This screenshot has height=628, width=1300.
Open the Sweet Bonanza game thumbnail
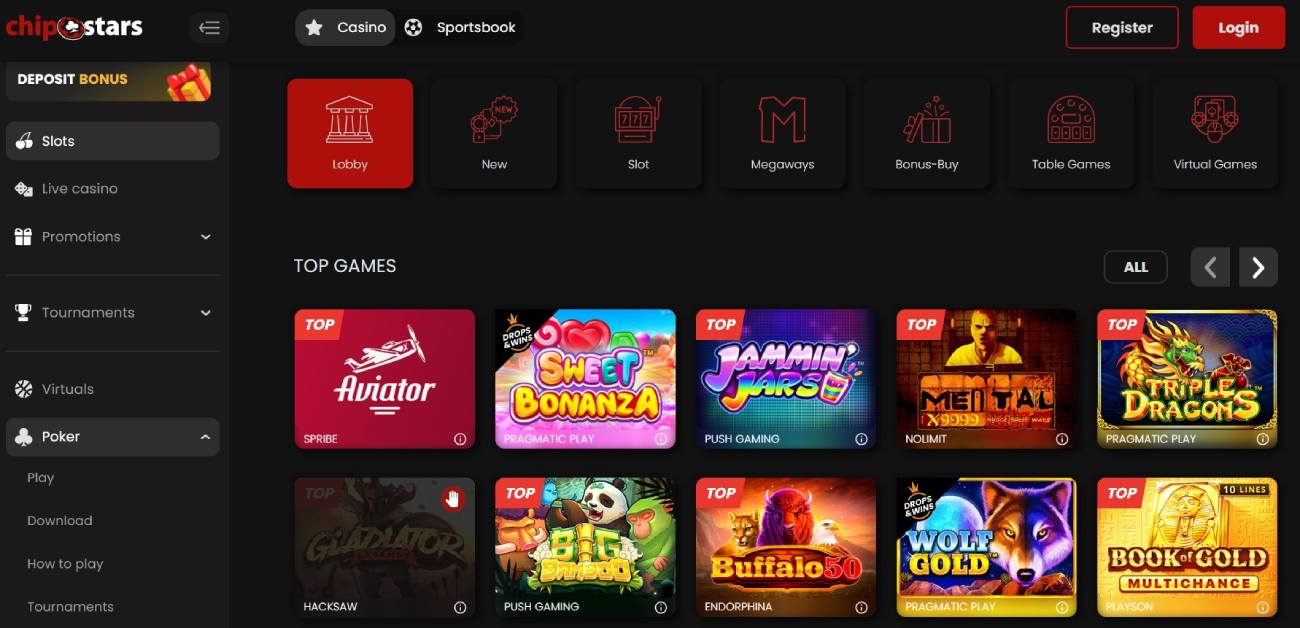point(586,379)
